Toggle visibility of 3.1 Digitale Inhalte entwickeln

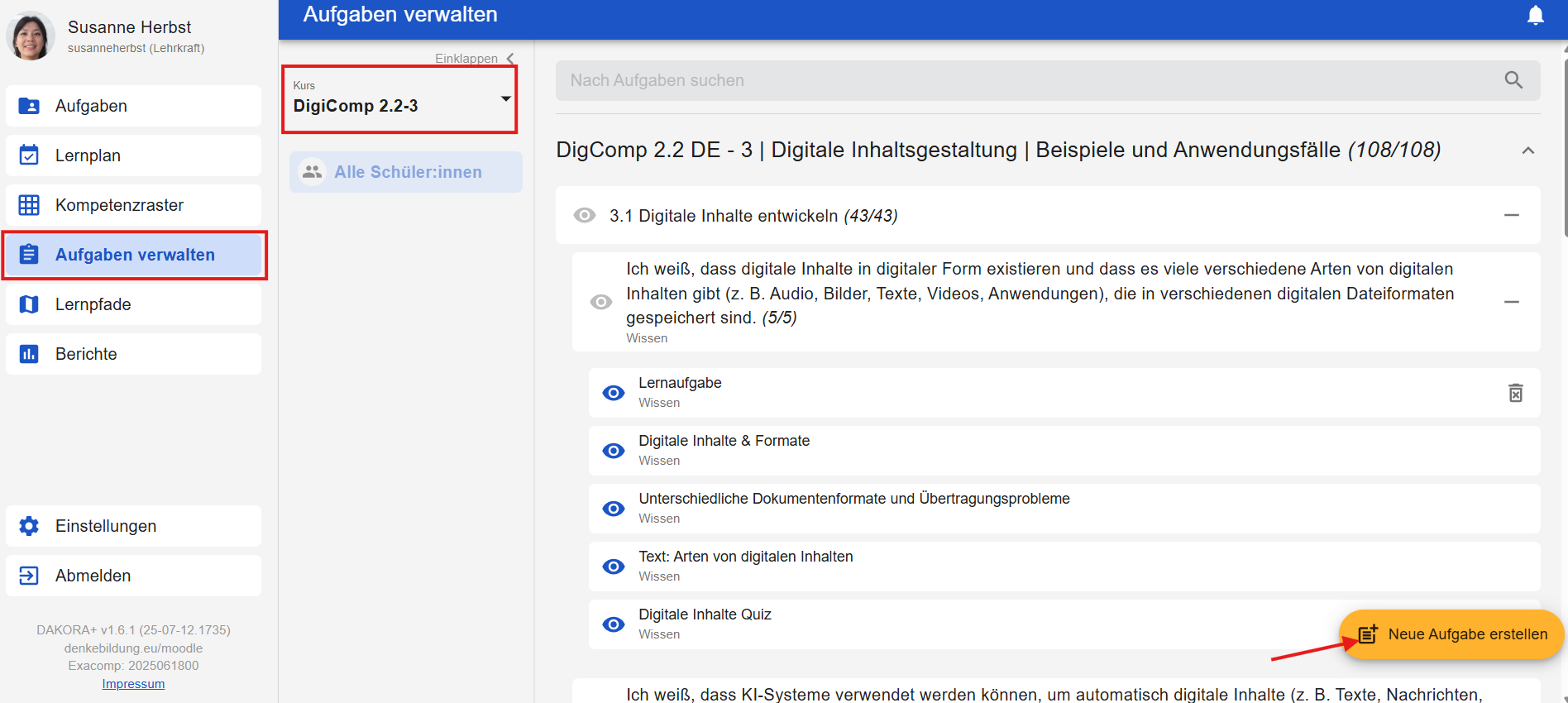coord(585,216)
